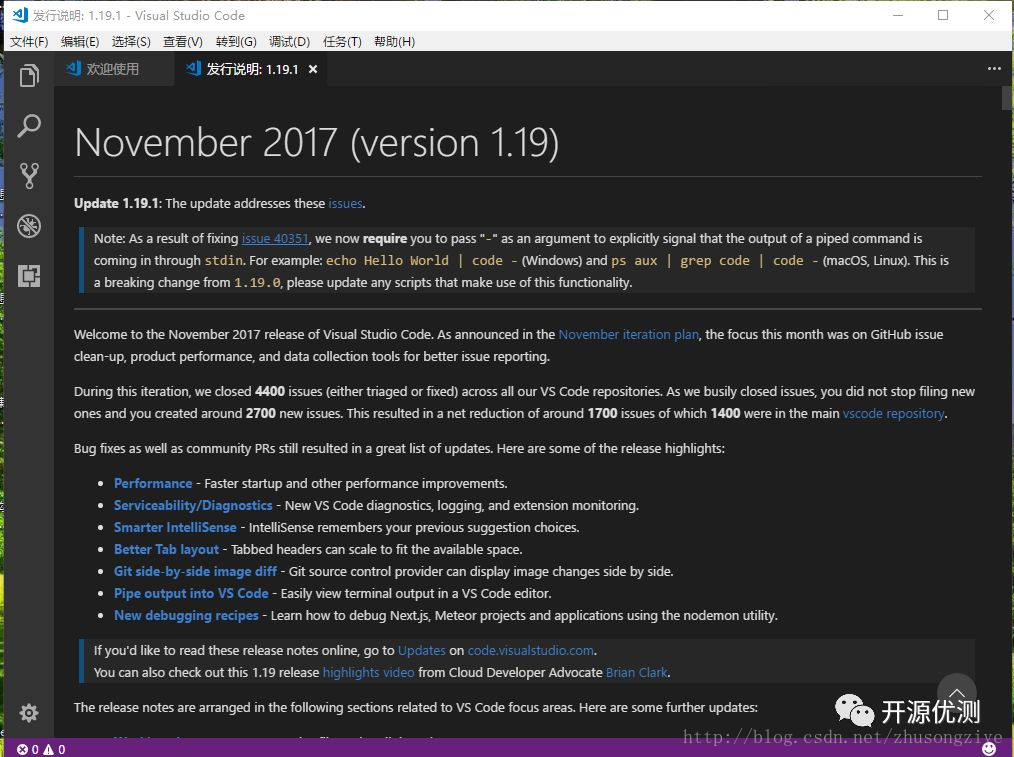Screen dimensions: 1014x757
Task: Minimize the Visual Studio Code window
Action: click(898, 15)
